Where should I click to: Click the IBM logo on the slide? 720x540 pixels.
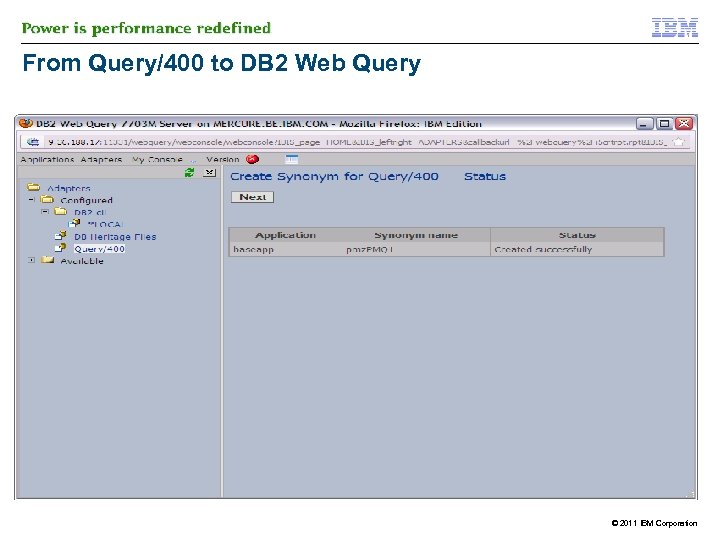point(675,28)
